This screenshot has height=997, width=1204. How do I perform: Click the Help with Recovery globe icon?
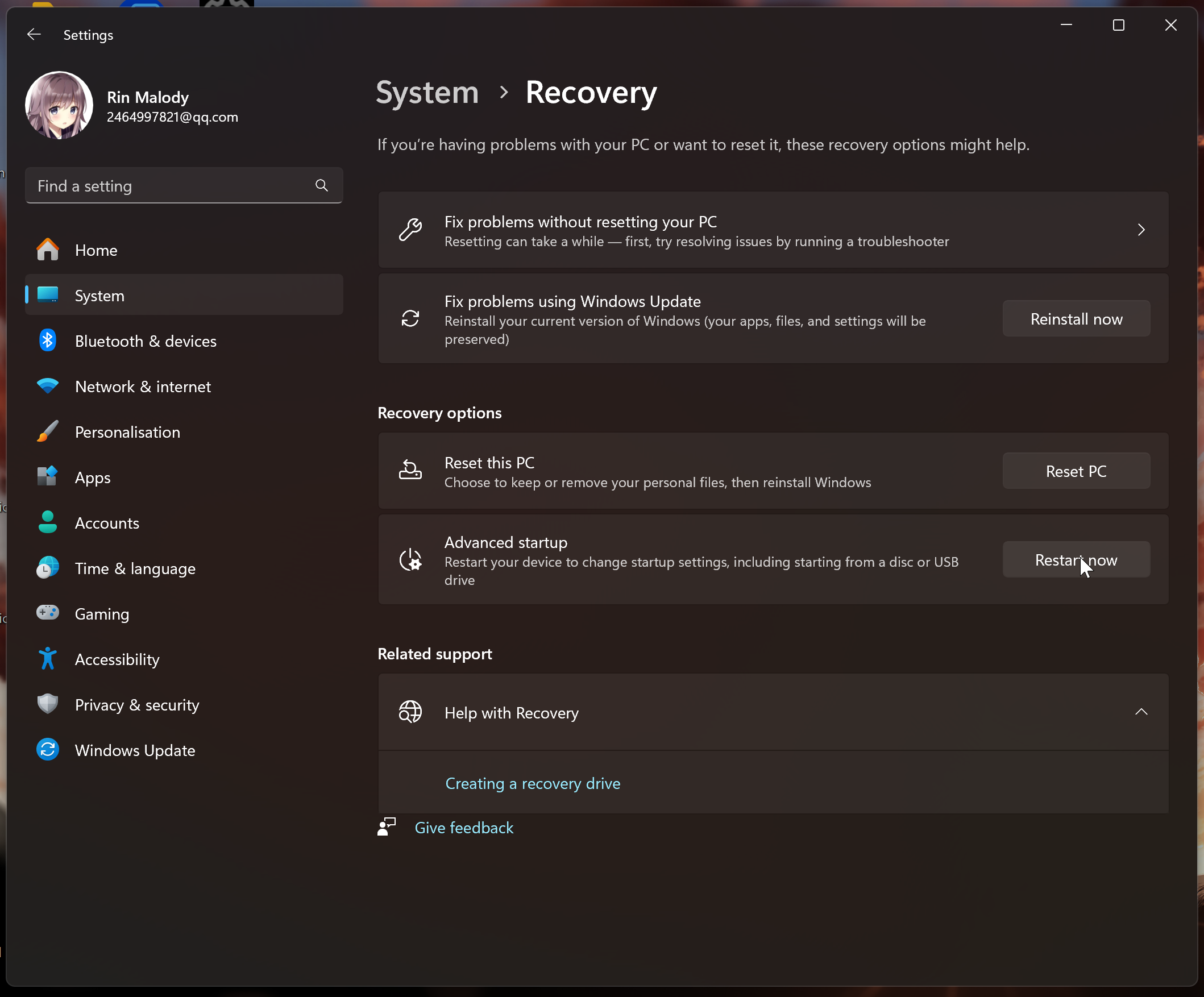[410, 712]
